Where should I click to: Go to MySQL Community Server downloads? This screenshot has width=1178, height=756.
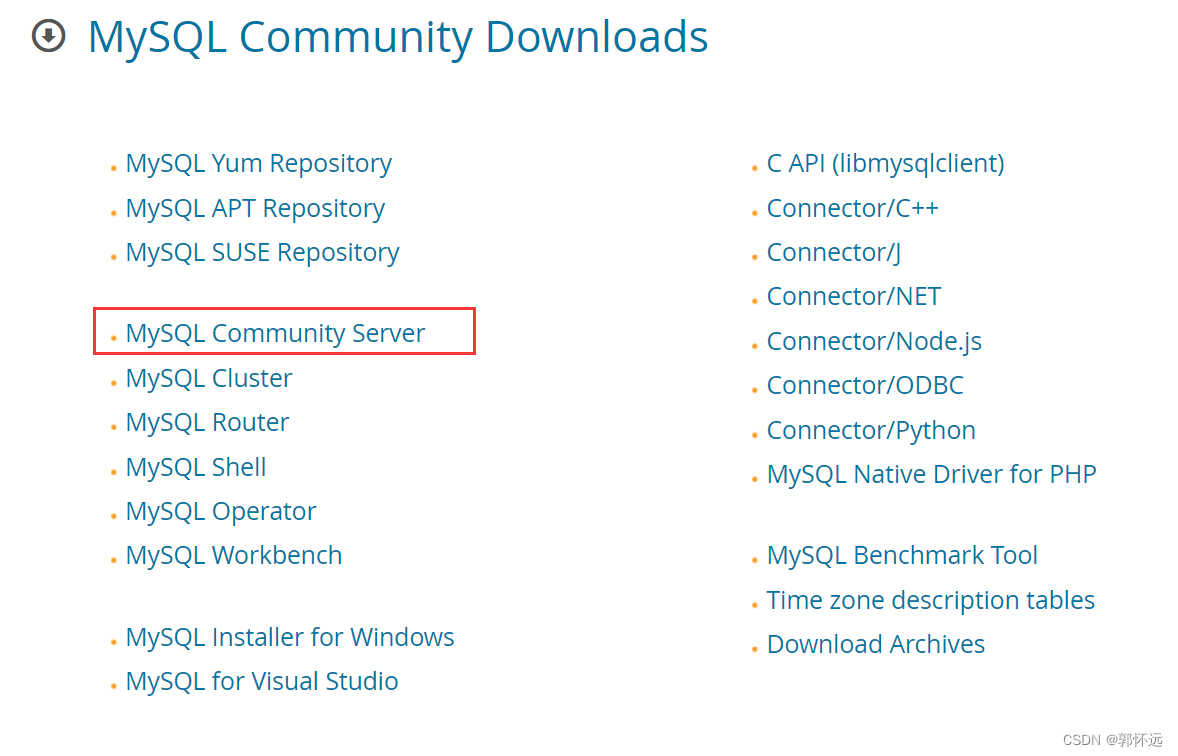(x=275, y=333)
